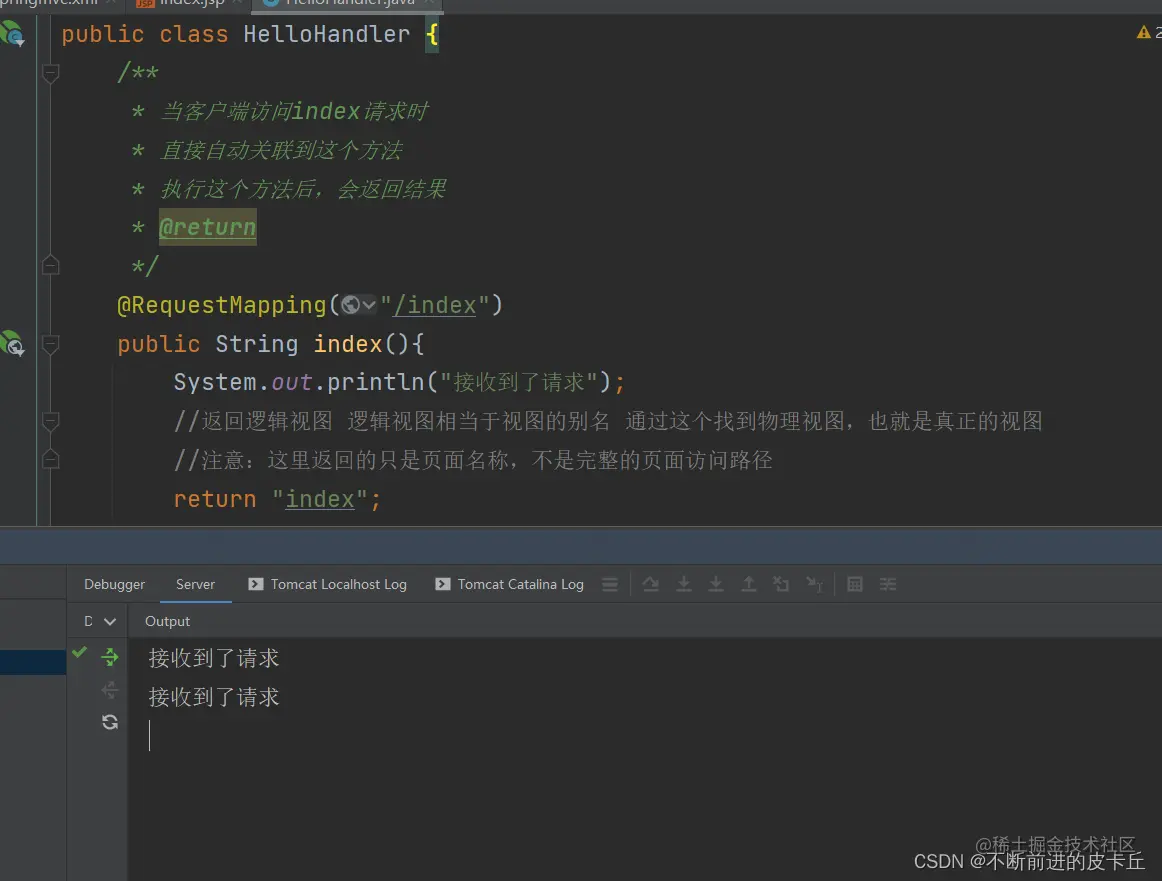
Task: Click the Output panel header label
Action: pos(167,622)
